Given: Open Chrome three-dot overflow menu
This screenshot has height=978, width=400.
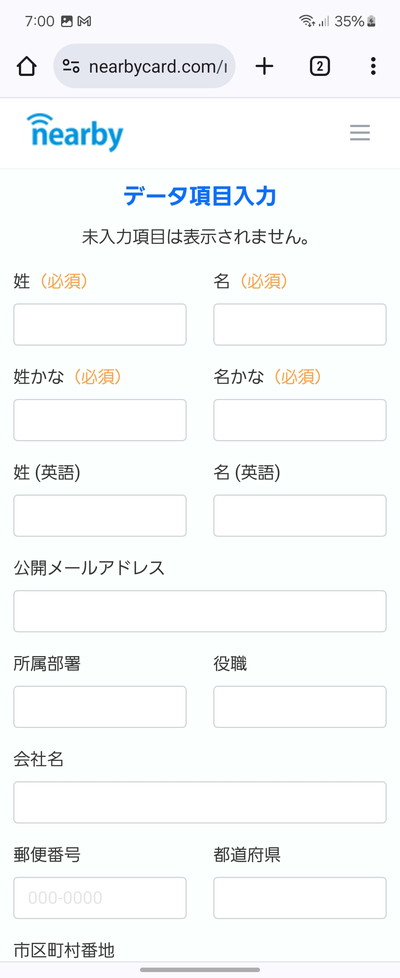Looking at the screenshot, I should pyautogui.click(x=373, y=66).
